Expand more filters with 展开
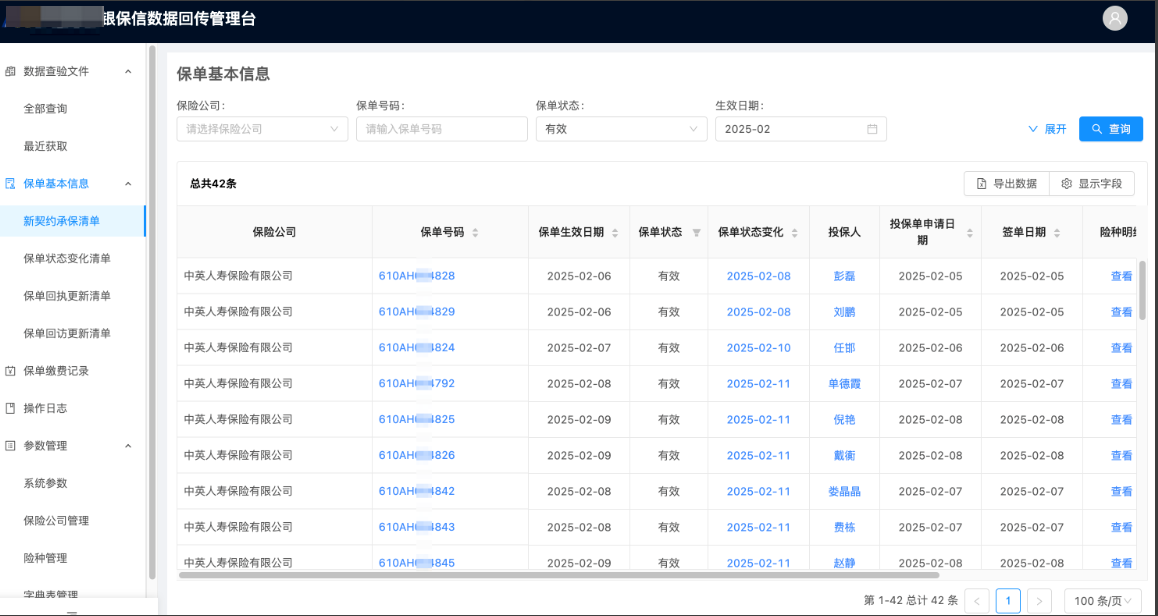This screenshot has width=1158, height=616. pyautogui.click(x=1047, y=129)
